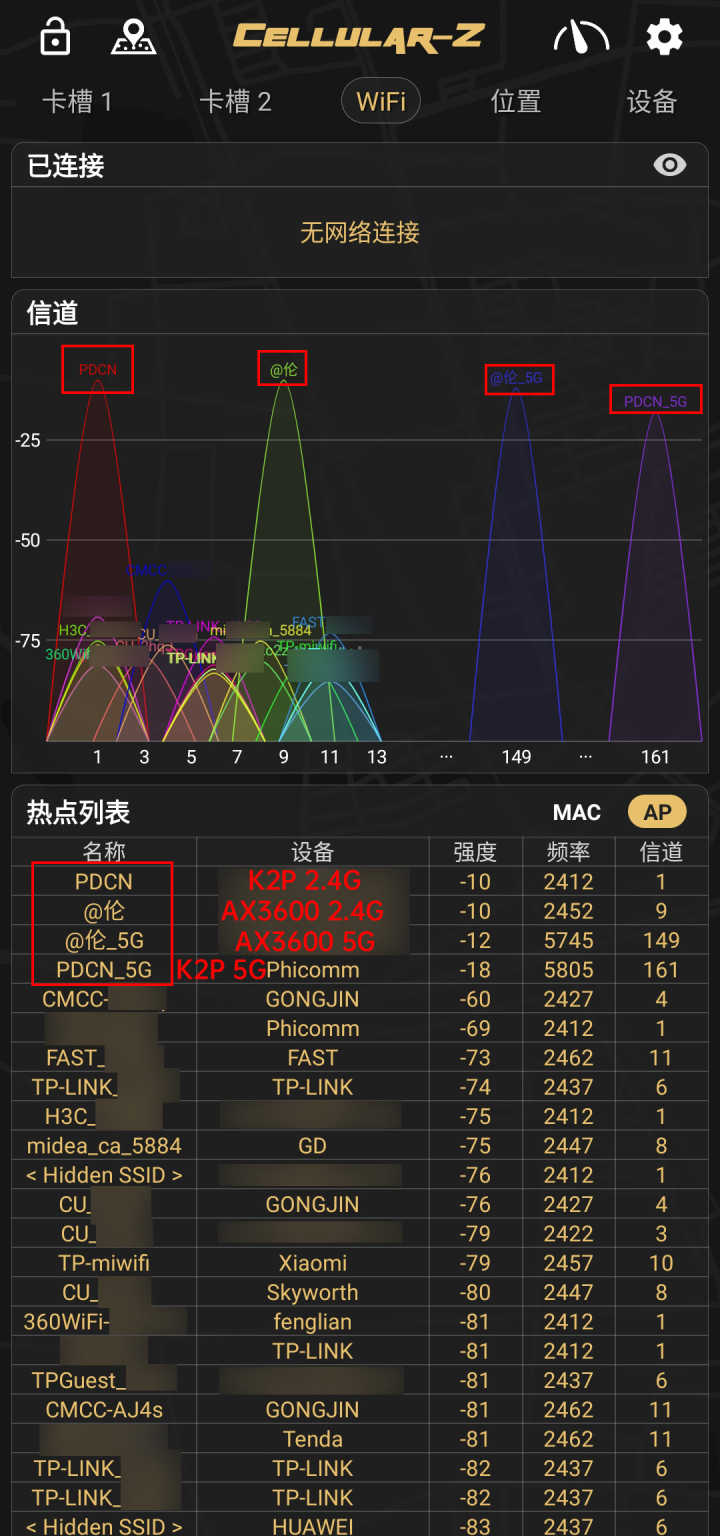Open the 设备 tab

point(652,102)
